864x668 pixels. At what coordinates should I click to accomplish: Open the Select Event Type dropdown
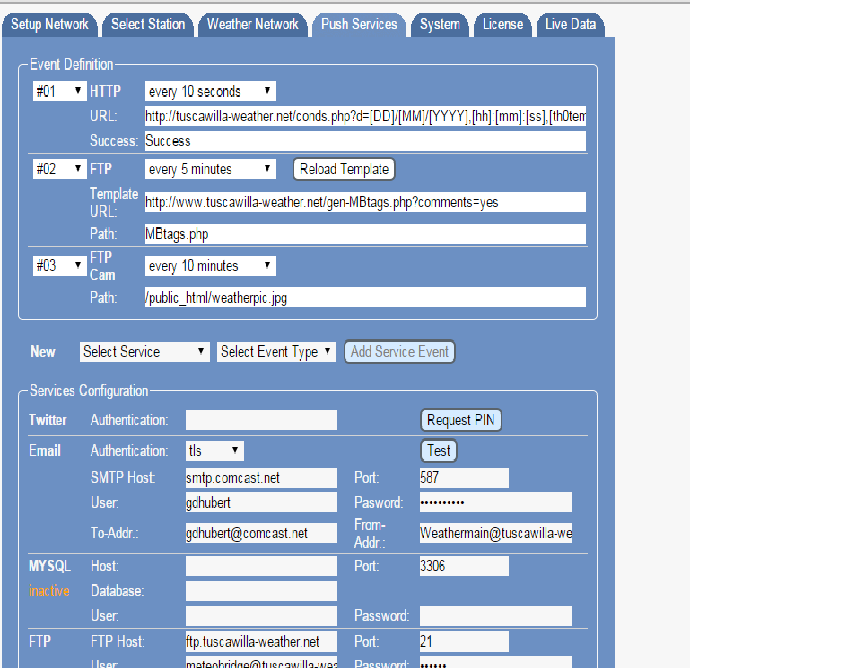pyautogui.click(x=276, y=352)
